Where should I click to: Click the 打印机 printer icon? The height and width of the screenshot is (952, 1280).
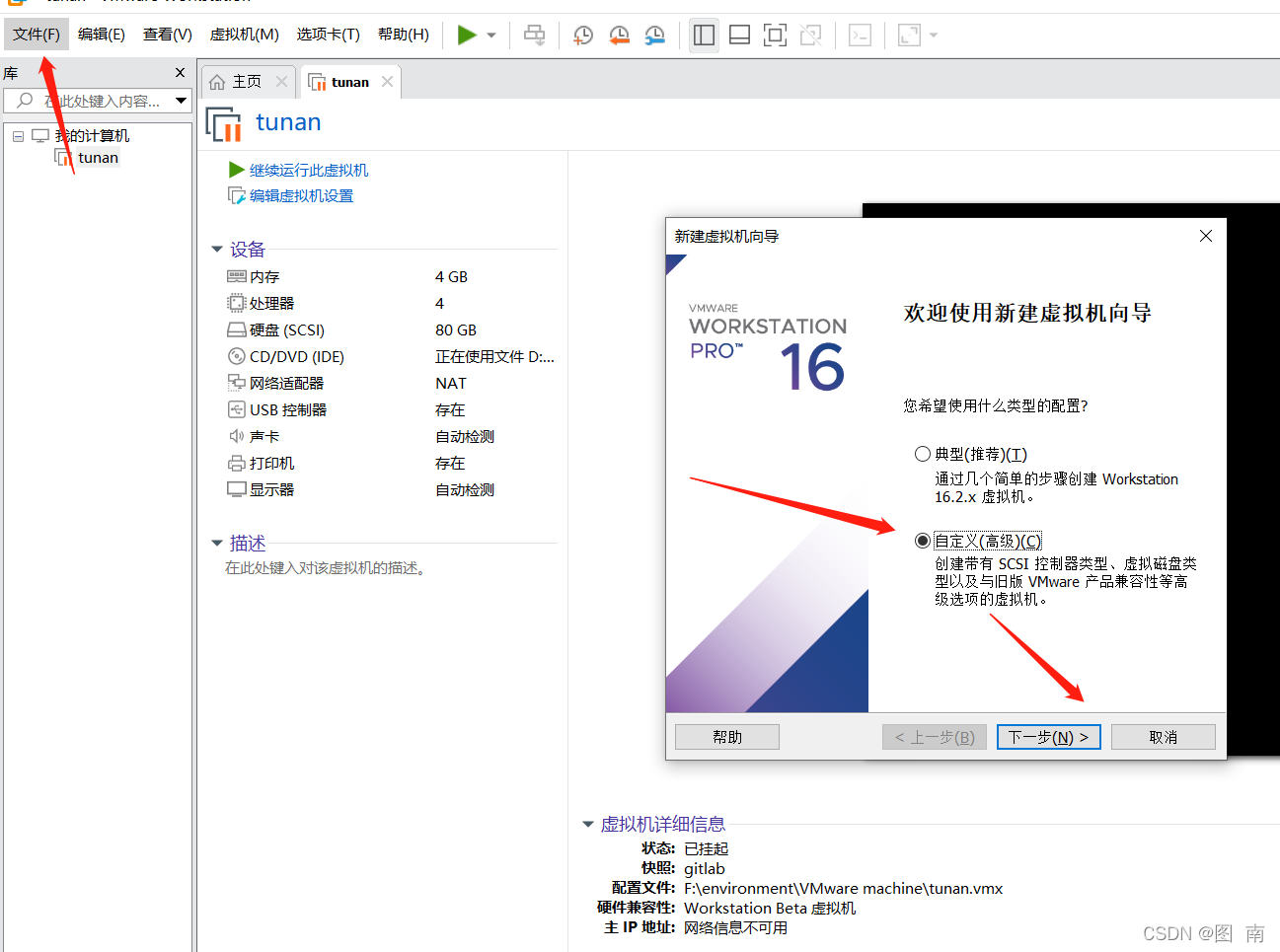[237, 464]
